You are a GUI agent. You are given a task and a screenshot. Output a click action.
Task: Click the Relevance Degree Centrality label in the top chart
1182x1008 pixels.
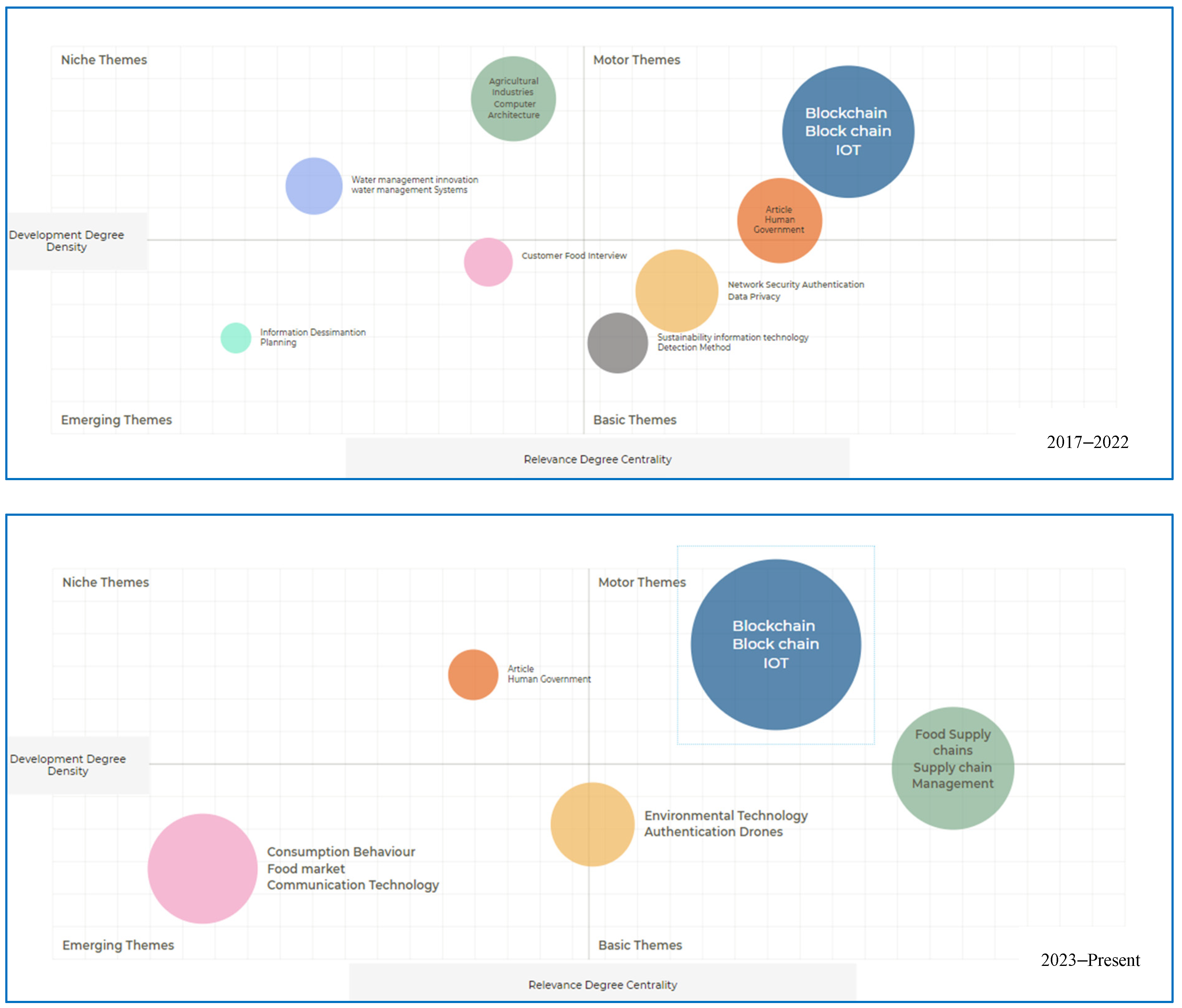597,459
